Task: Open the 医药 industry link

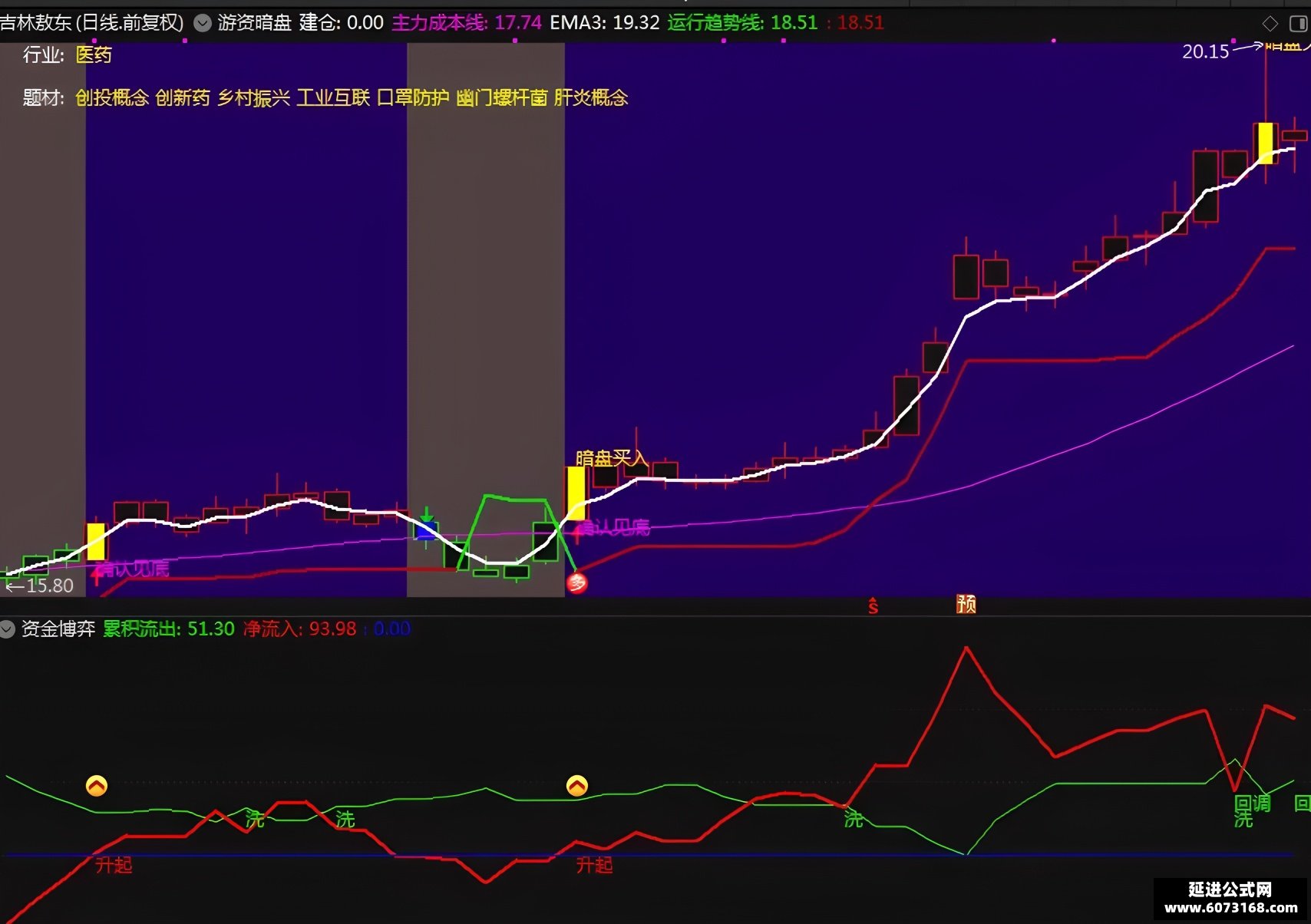Action: (x=94, y=54)
